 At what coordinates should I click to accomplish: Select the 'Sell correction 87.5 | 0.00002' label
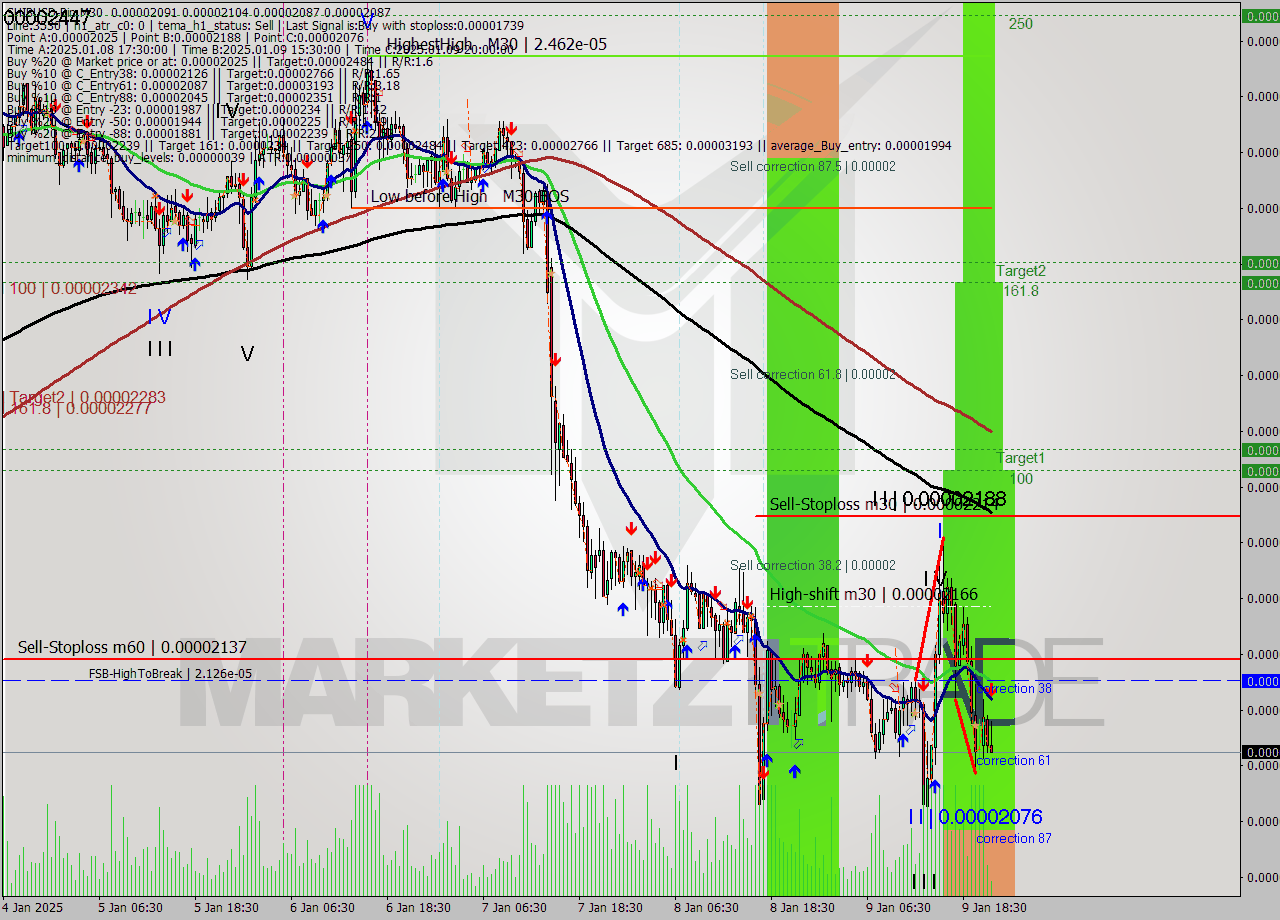tap(812, 166)
